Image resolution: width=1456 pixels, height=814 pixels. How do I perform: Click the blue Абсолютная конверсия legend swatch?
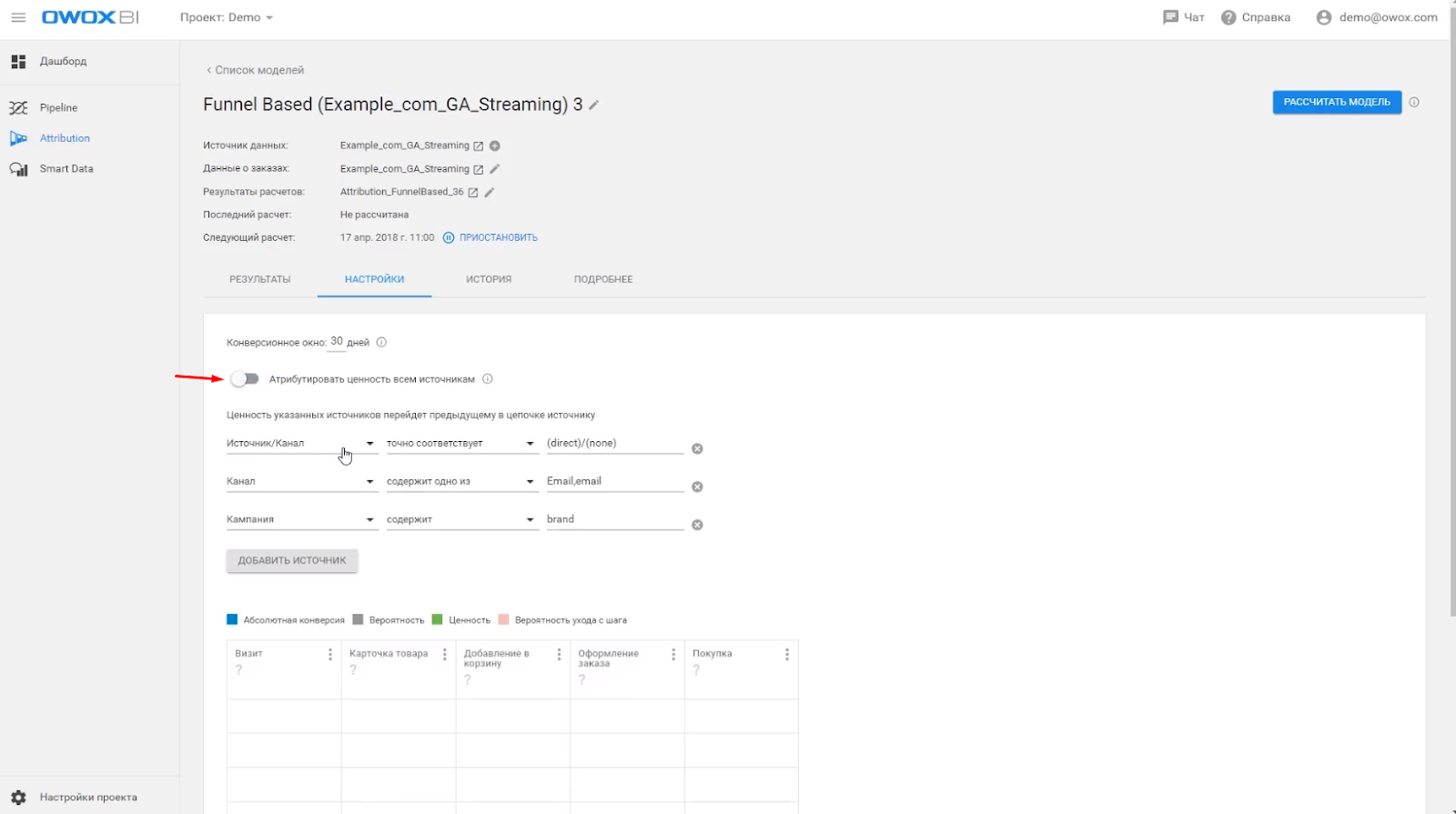click(232, 620)
